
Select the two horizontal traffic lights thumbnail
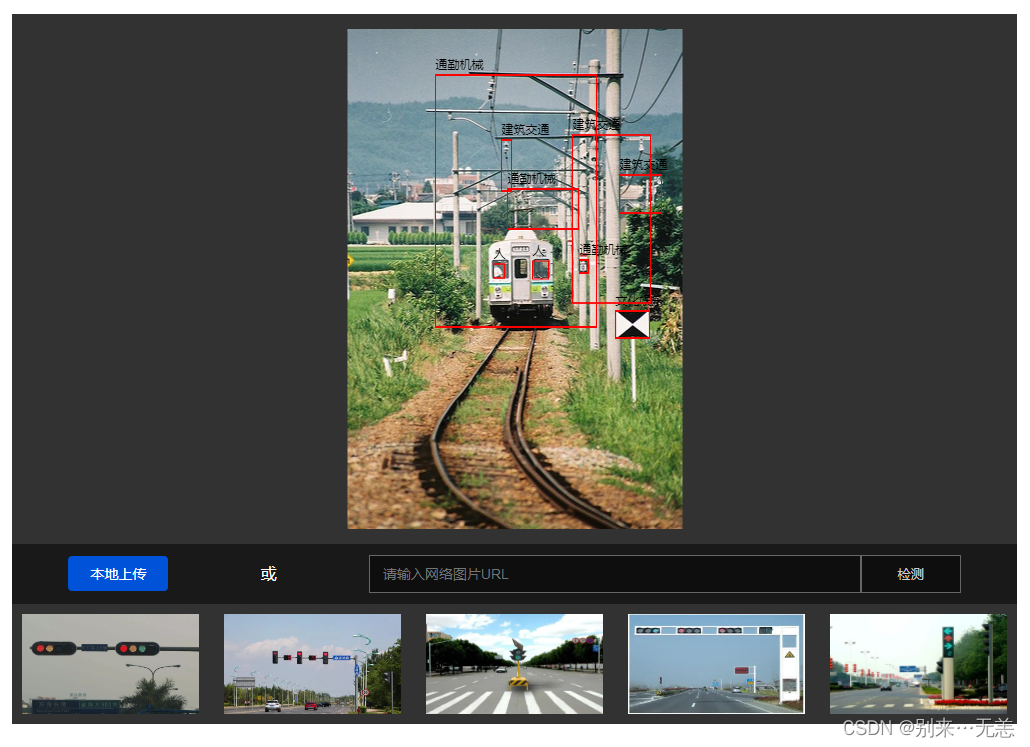pyautogui.click(x=110, y=664)
